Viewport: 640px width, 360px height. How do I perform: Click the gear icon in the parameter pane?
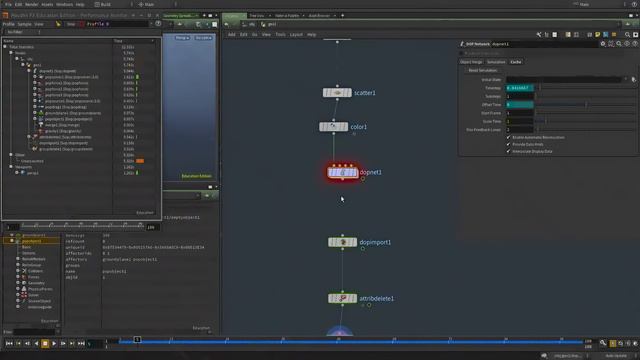point(603,44)
